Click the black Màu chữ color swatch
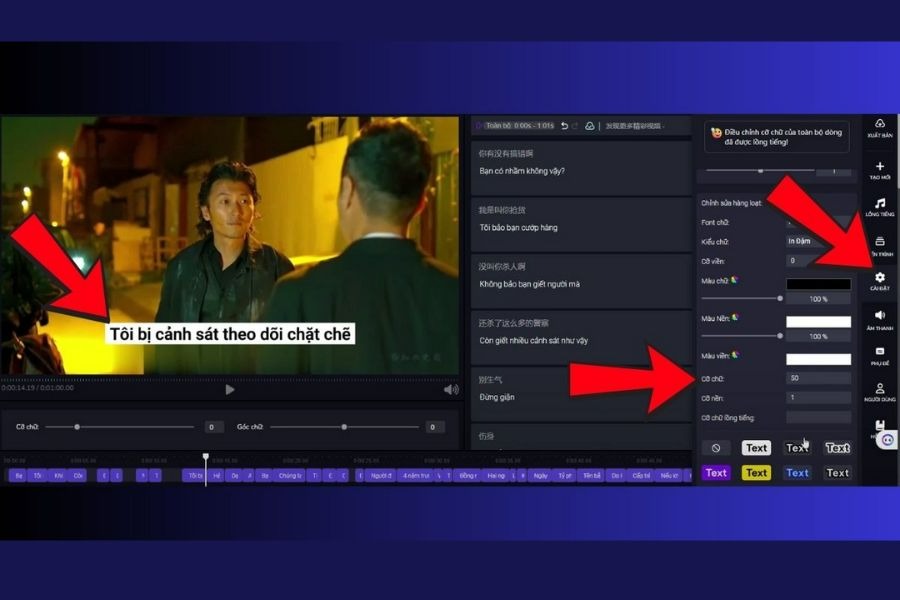This screenshot has width=900, height=600. 818,284
